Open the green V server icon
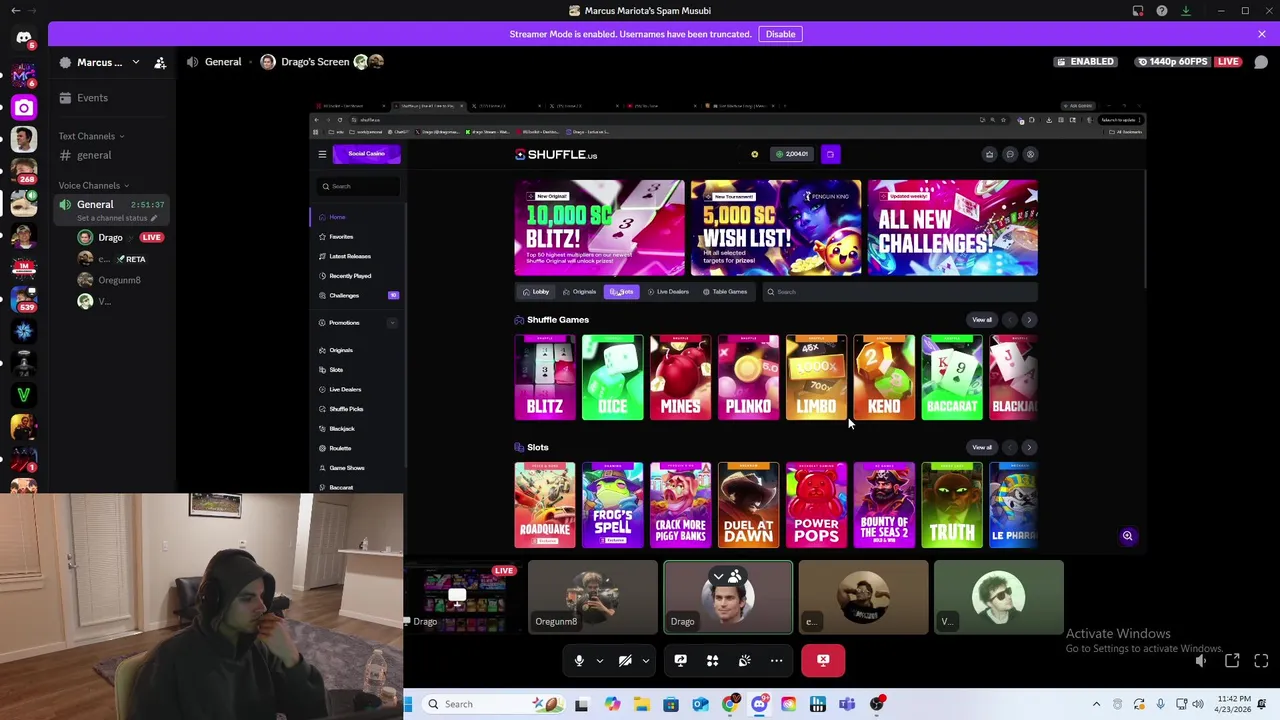The height and width of the screenshot is (720, 1280). click(23, 395)
